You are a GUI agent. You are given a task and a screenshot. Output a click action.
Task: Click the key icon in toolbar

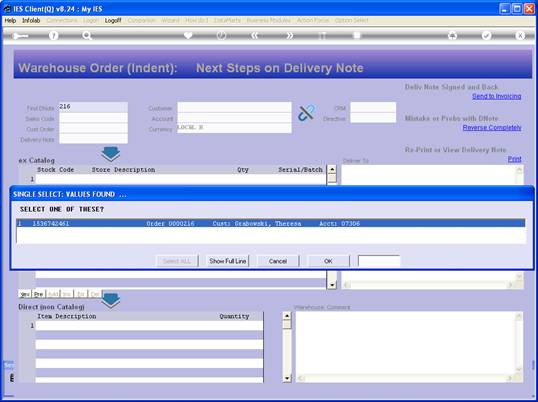(x=20, y=36)
